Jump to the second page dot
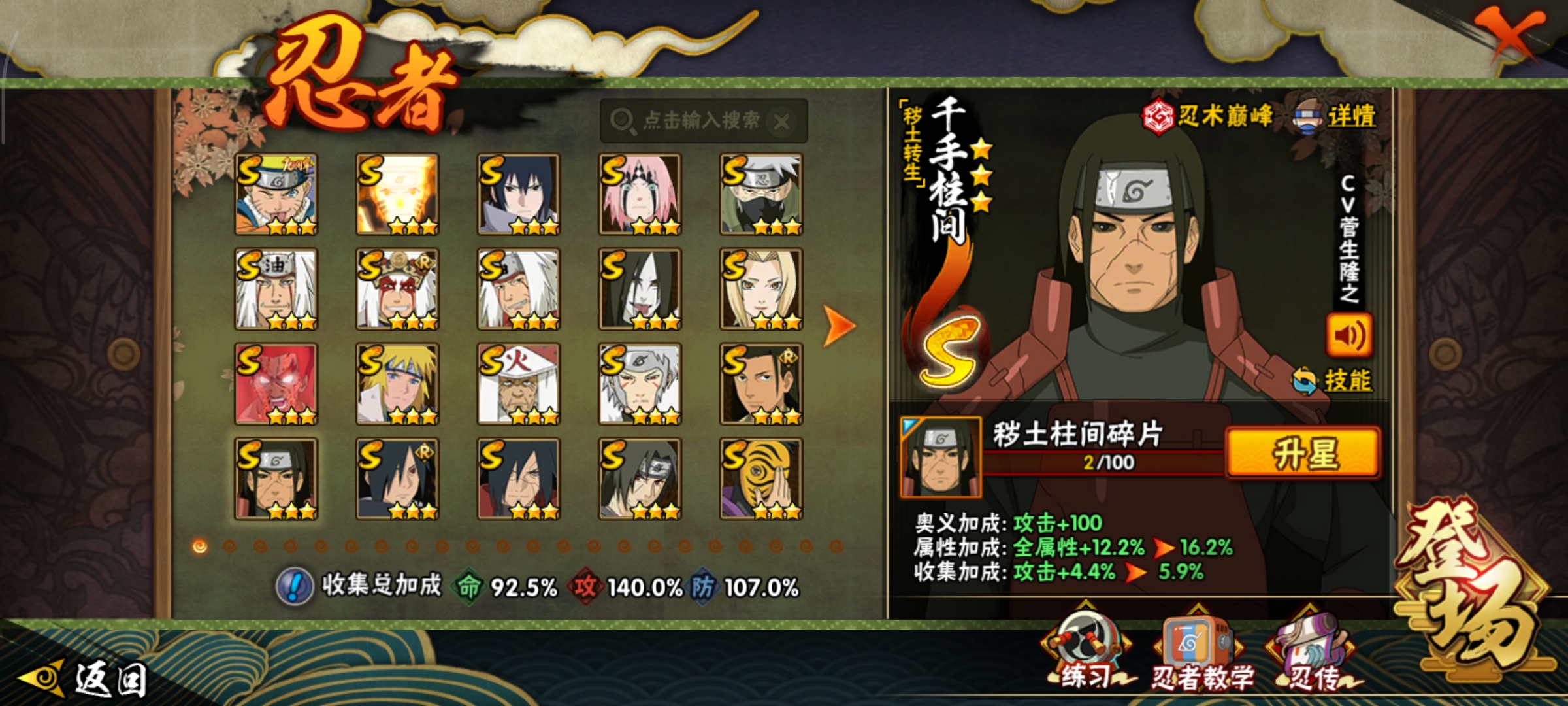Image resolution: width=1568 pixels, height=706 pixels. (x=230, y=546)
